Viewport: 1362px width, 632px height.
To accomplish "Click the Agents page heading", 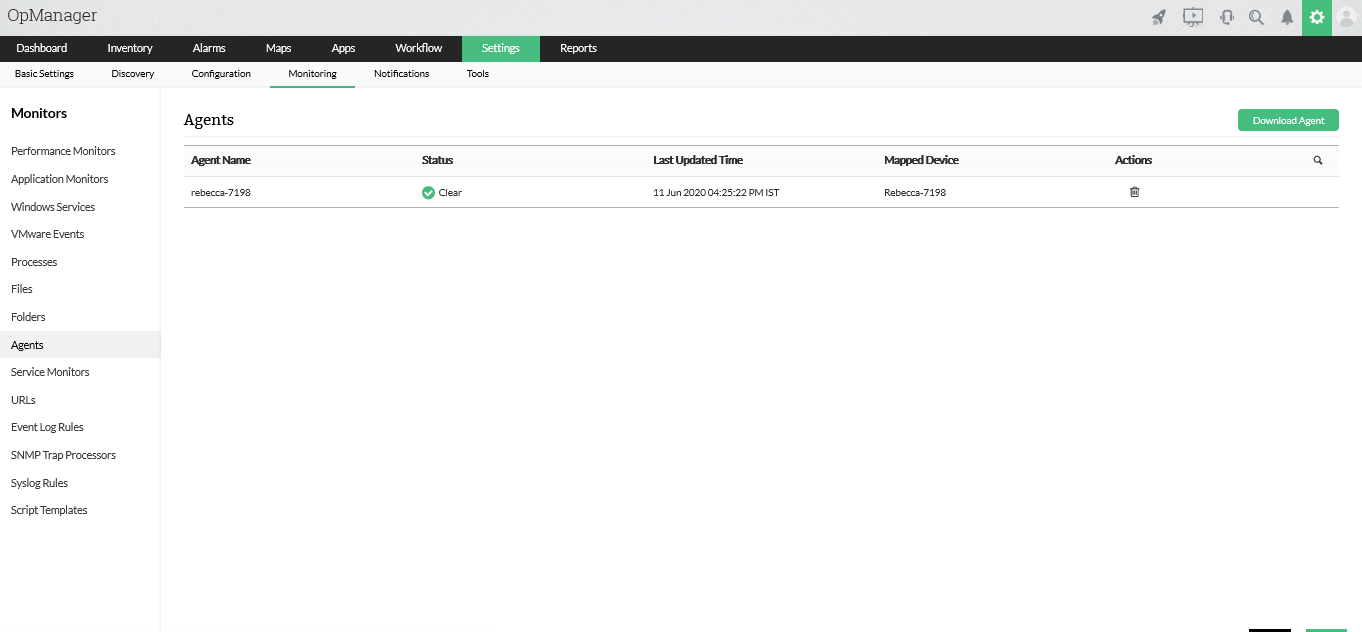I will tap(209, 120).
